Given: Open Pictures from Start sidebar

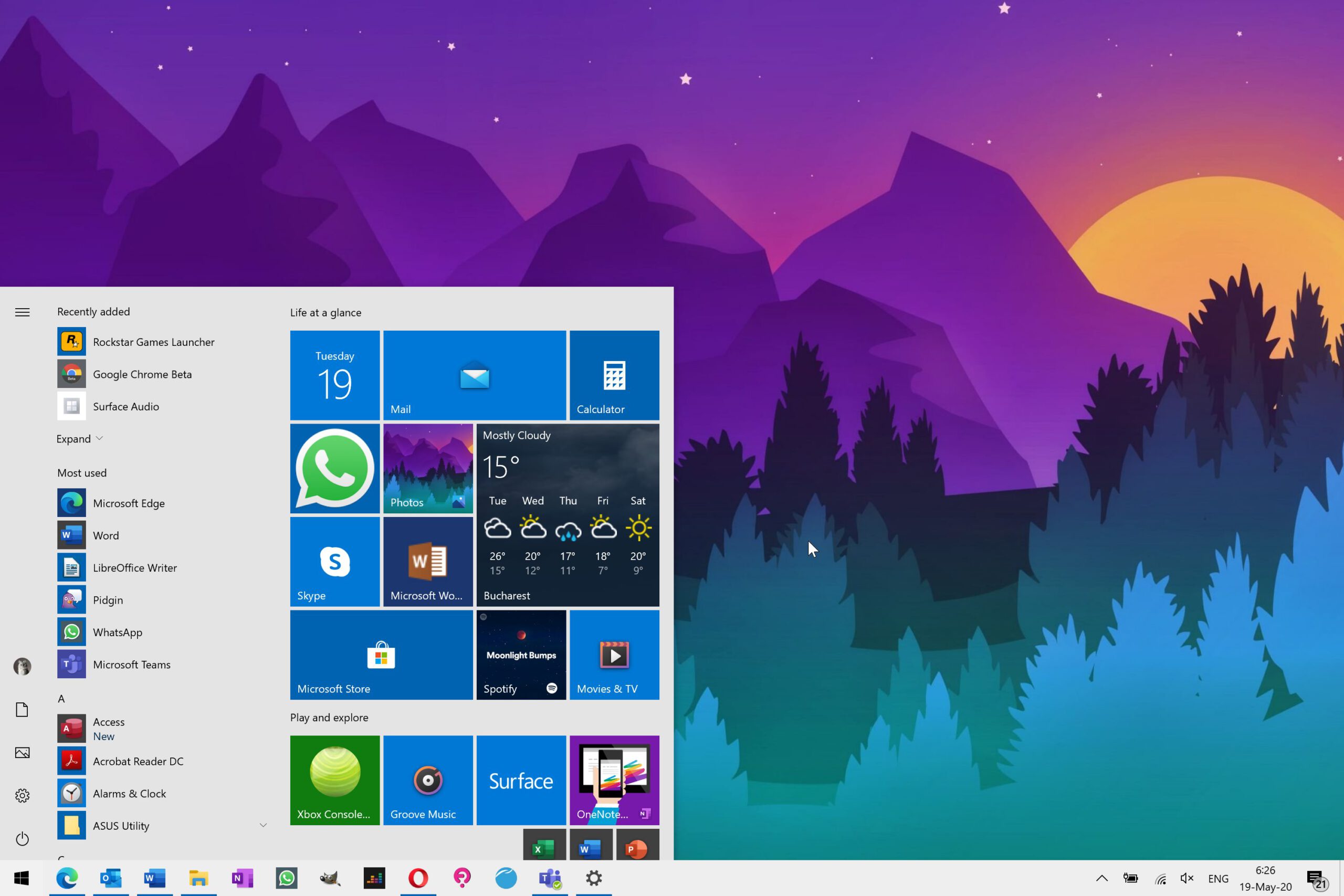Looking at the screenshot, I should point(22,753).
